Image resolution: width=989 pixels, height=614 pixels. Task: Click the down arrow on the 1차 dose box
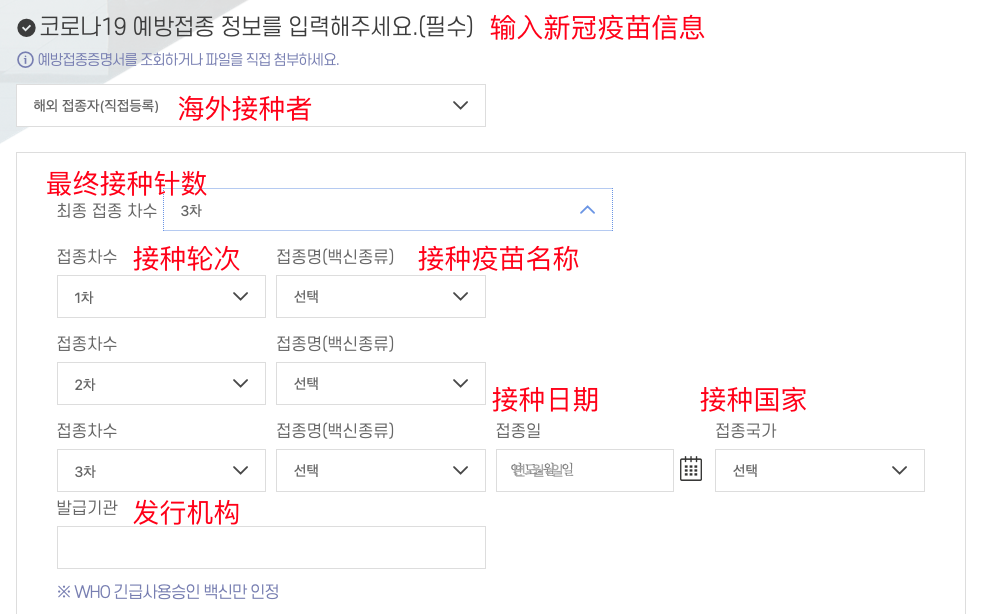click(x=240, y=296)
